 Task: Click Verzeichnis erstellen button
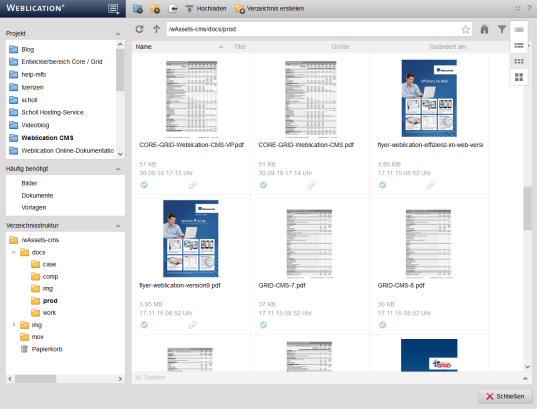point(270,9)
